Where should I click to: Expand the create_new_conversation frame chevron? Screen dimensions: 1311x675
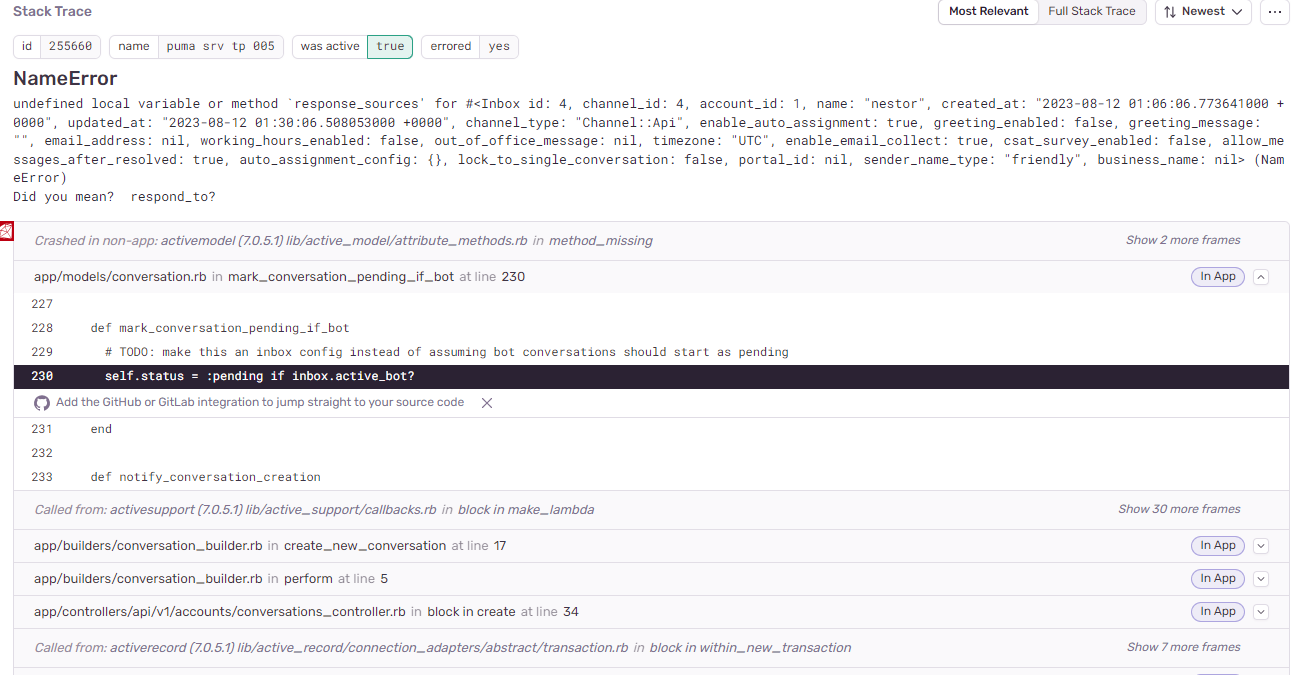tap(1261, 545)
